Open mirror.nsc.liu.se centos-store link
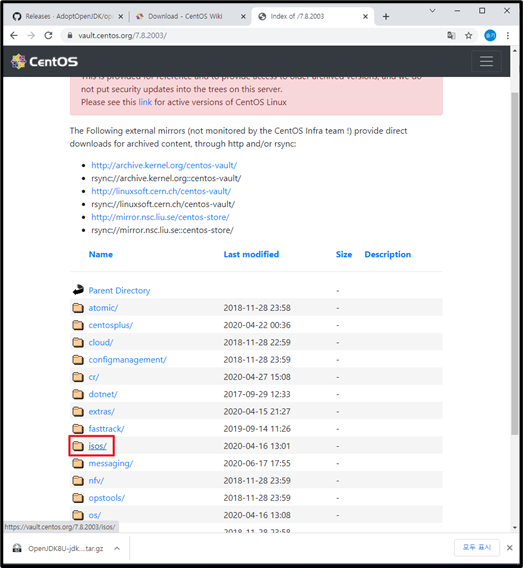This screenshot has height=568, width=523. [160, 217]
